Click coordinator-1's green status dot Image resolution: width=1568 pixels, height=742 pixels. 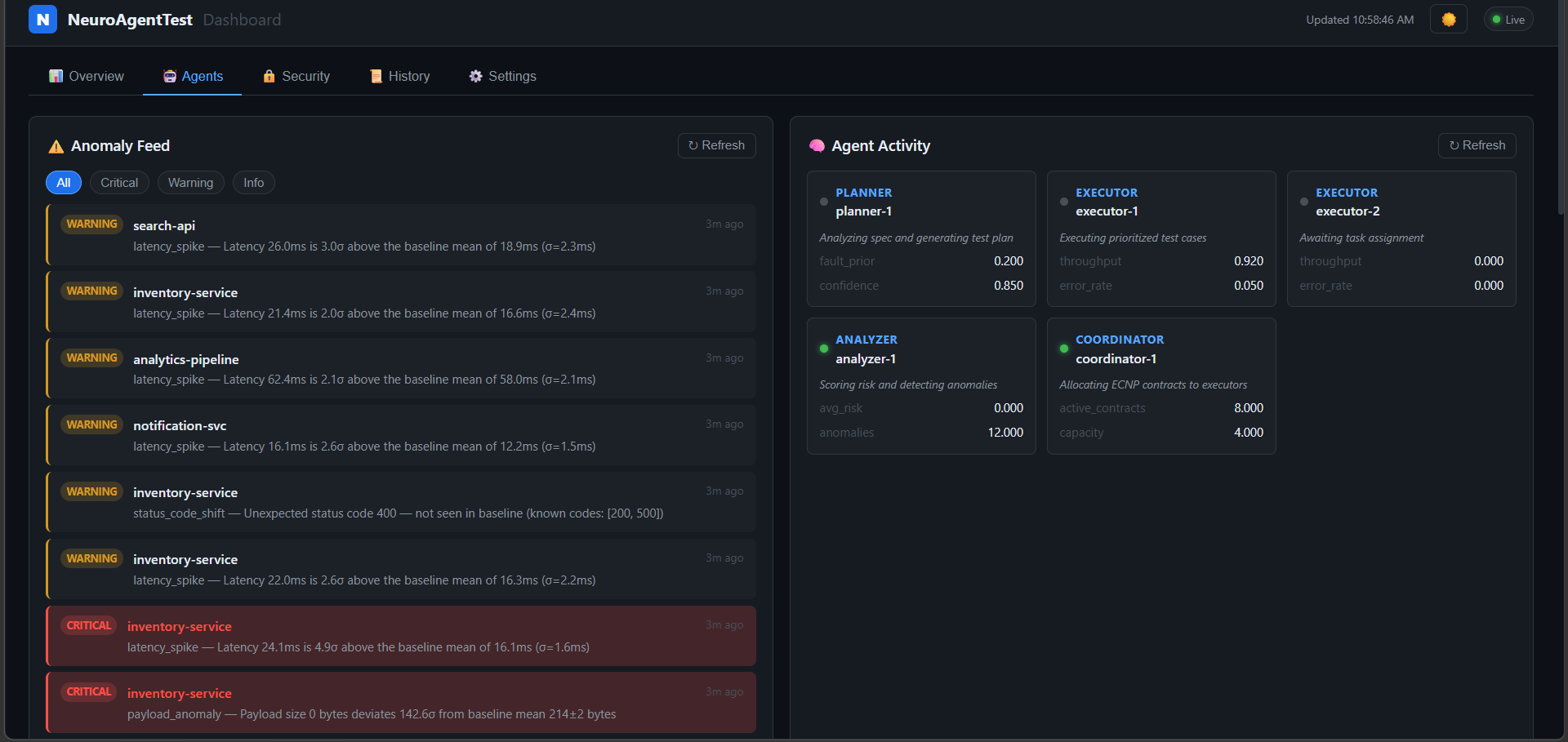point(1064,349)
